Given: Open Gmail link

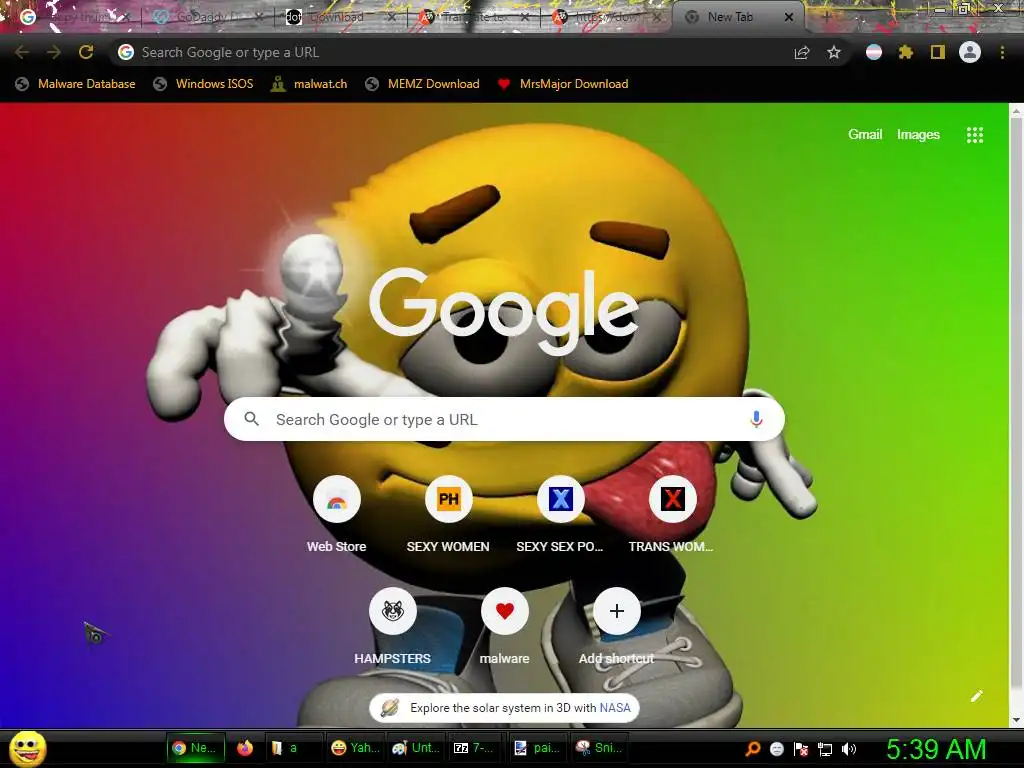Looking at the screenshot, I should click(865, 135).
